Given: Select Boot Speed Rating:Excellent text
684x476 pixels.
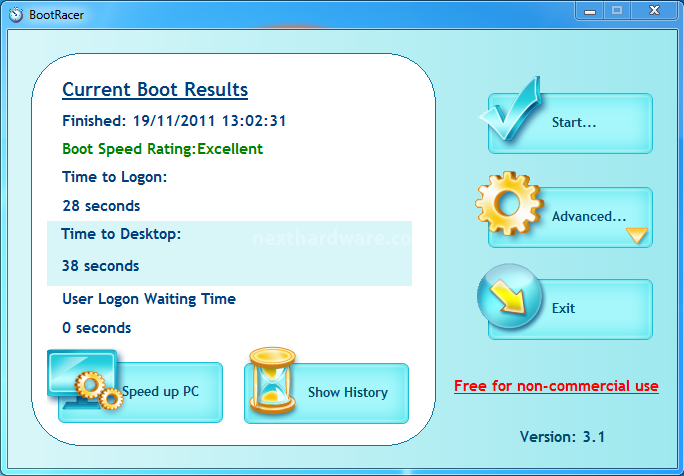Looking at the screenshot, I should 162,149.
